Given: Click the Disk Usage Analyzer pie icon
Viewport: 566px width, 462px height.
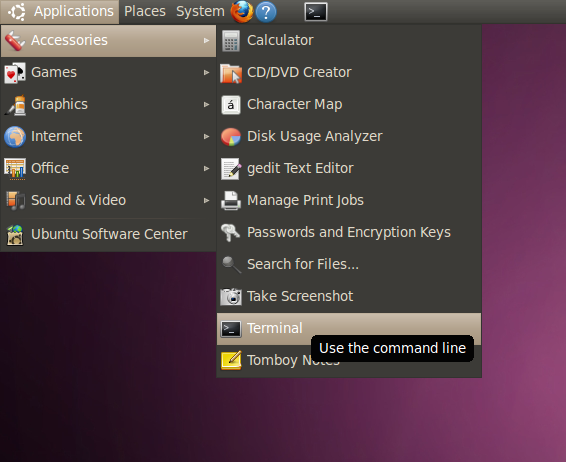Looking at the screenshot, I should tap(231, 137).
